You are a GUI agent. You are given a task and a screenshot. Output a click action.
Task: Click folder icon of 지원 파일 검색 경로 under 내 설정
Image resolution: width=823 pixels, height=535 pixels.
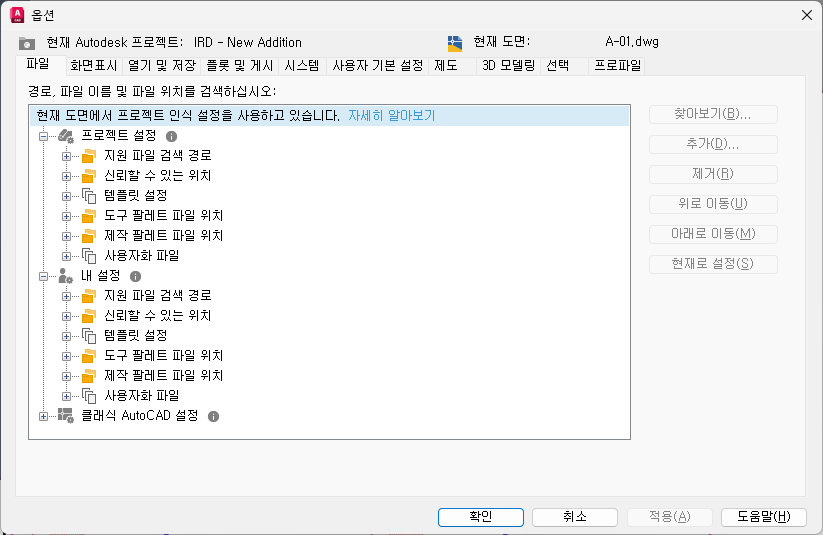click(x=89, y=296)
